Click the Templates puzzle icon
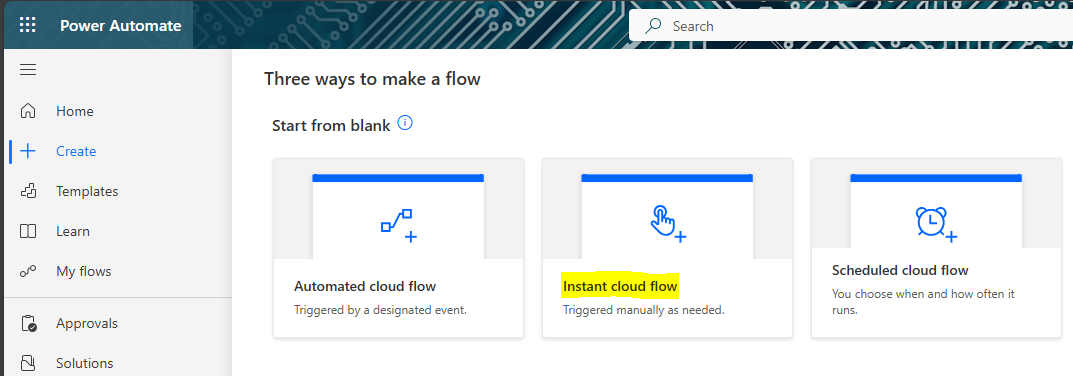This screenshot has height=376, width=1073. pyautogui.click(x=28, y=191)
